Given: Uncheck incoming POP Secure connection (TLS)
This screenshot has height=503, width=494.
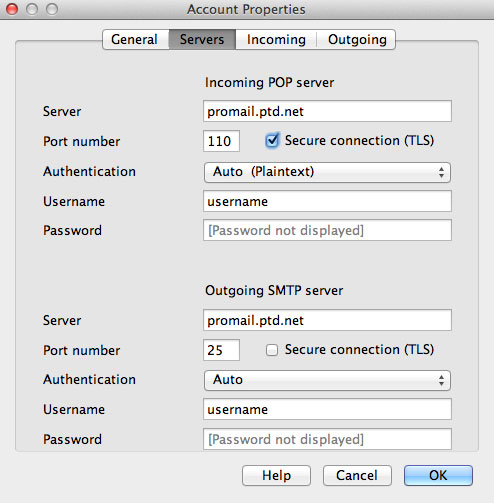Looking at the screenshot, I should pos(272,140).
